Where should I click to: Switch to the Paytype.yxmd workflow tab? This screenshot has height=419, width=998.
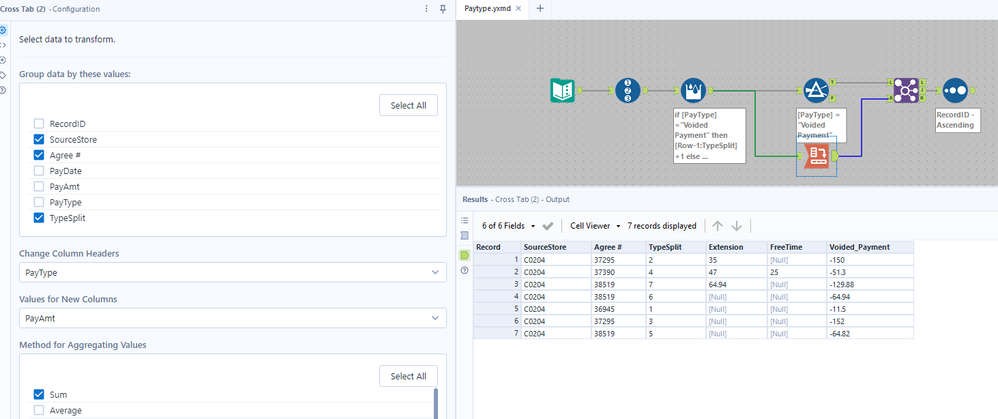click(488, 9)
